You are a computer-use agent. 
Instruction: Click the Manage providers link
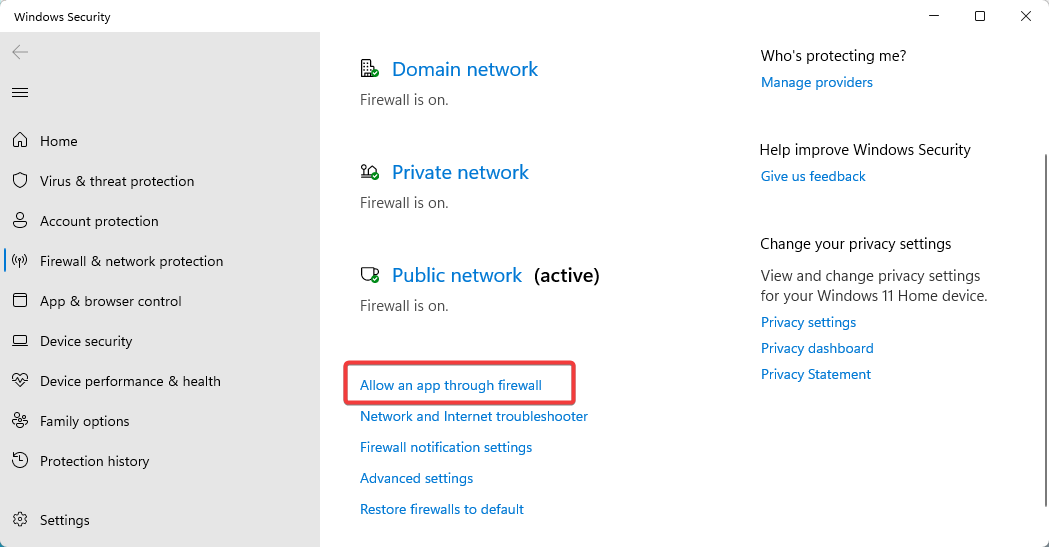click(x=816, y=82)
